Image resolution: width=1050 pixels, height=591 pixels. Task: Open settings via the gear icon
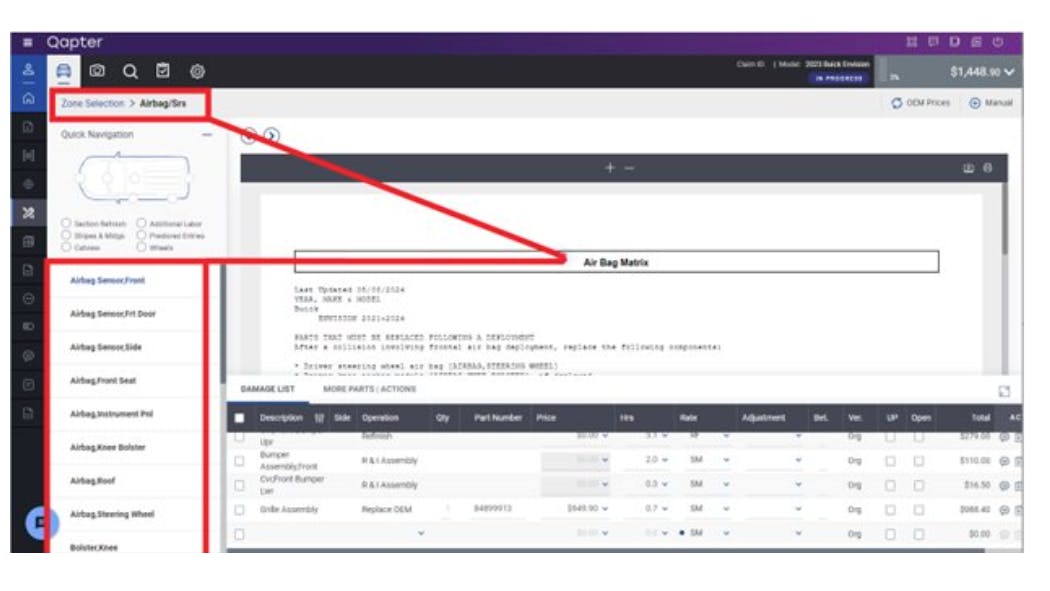point(198,70)
